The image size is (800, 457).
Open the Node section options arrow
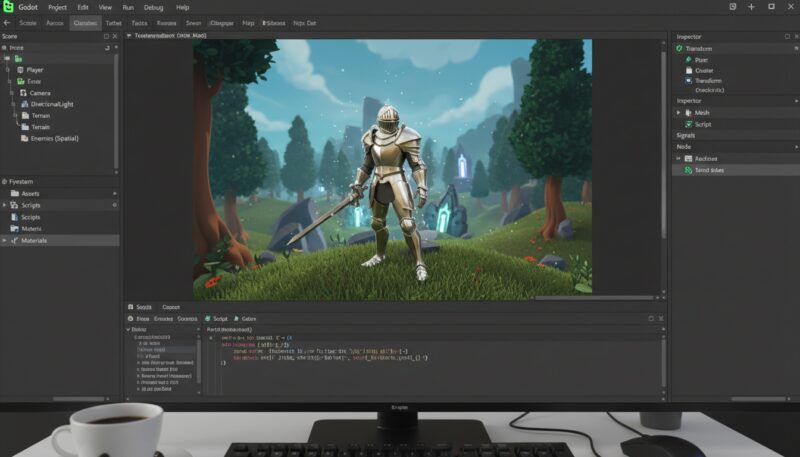click(796, 147)
